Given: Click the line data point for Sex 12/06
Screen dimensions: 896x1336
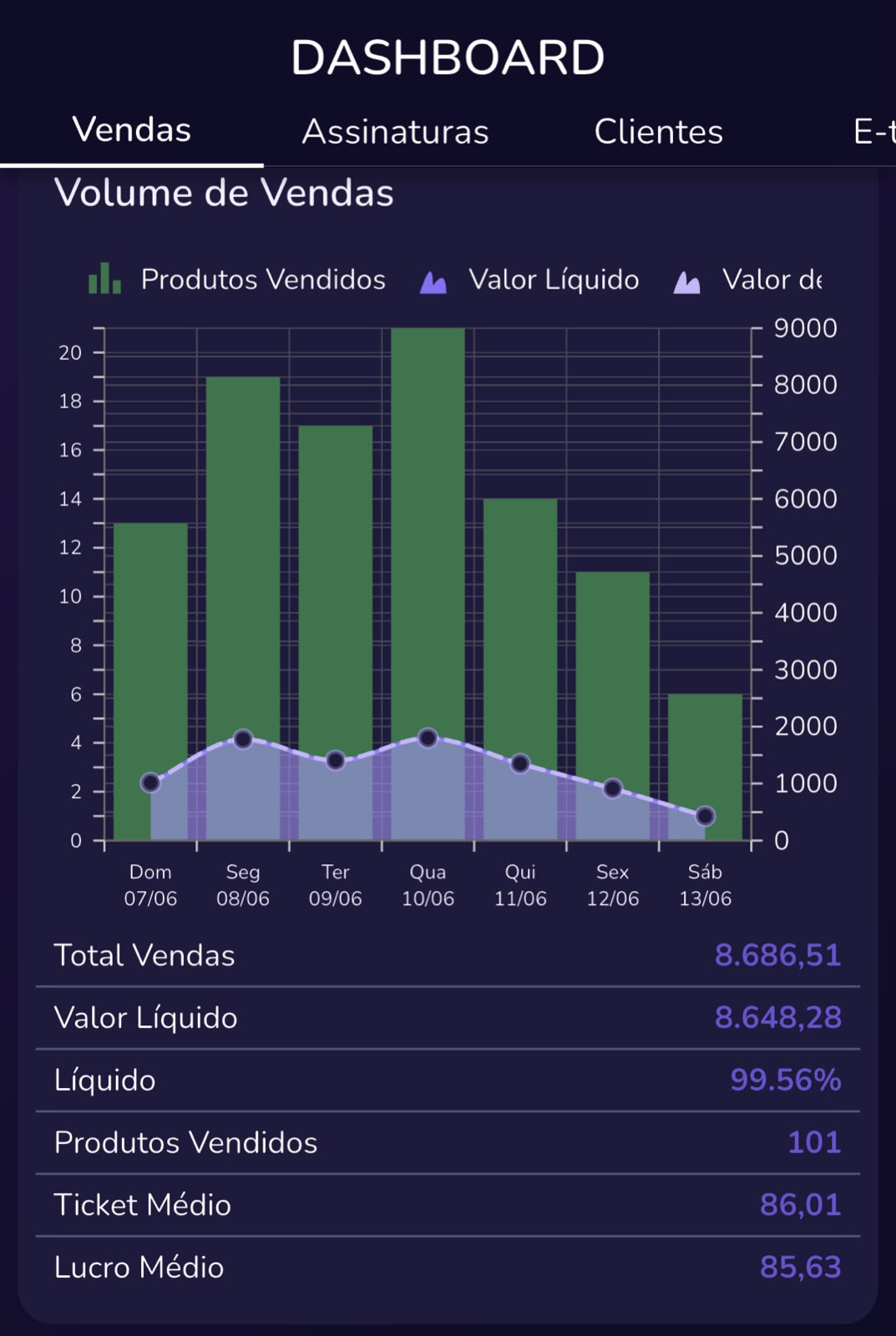Looking at the screenshot, I should click(x=613, y=788).
